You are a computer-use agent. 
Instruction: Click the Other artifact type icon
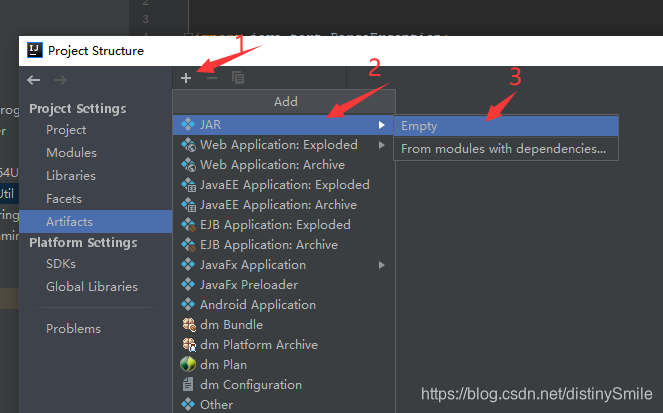click(188, 404)
